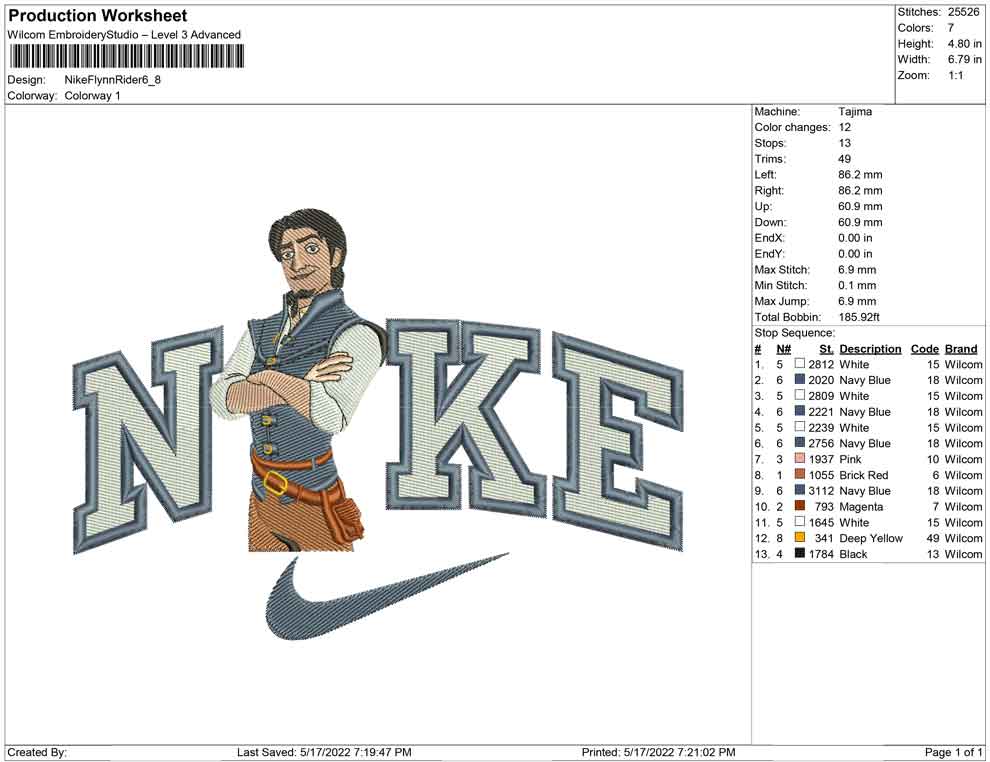Pick the navy blue swatch beside 2756
Viewport: 990px width, 762px height.
[800, 443]
